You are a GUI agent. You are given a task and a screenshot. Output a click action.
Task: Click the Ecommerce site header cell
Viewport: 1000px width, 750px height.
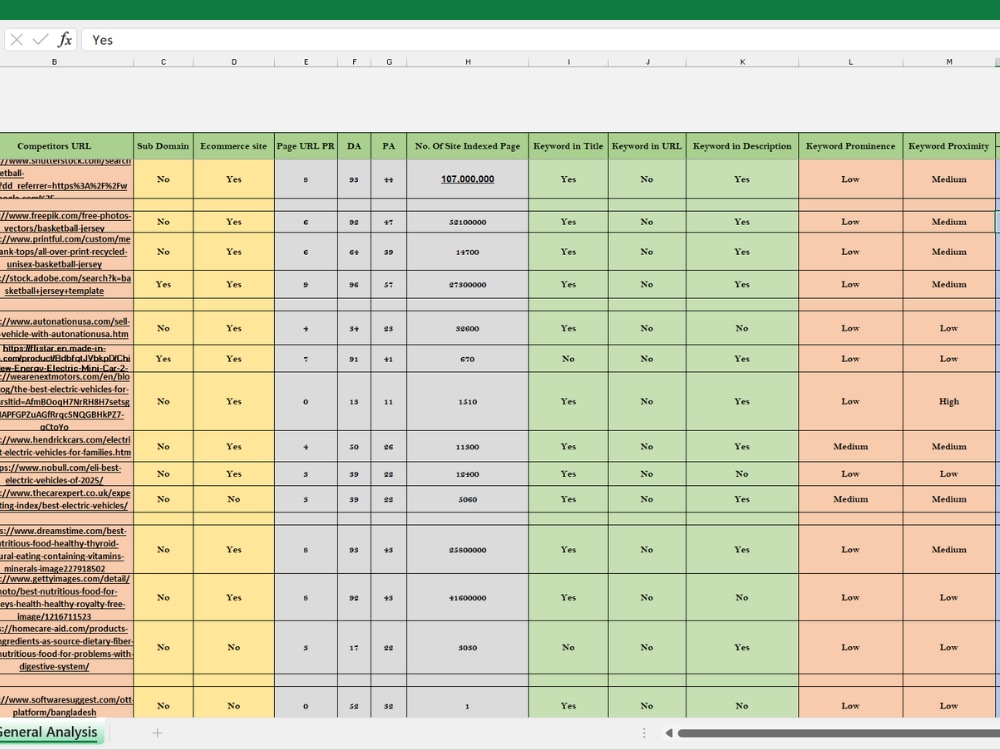click(x=233, y=146)
